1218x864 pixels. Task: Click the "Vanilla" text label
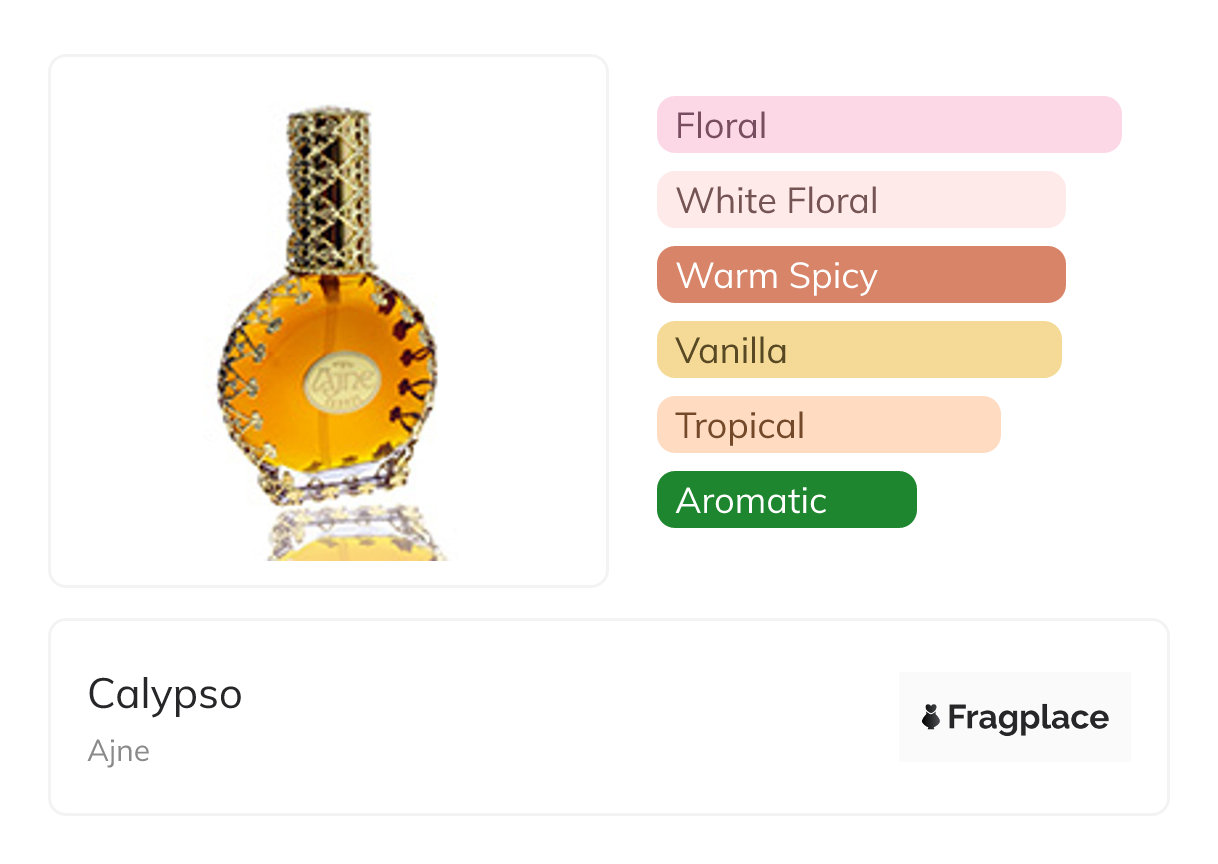click(731, 350)
